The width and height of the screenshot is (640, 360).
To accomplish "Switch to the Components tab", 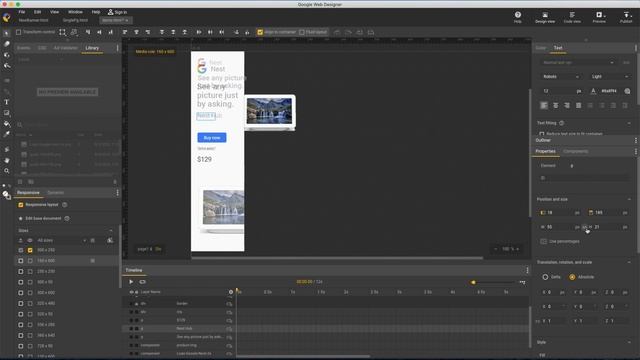I will [576, 151].
